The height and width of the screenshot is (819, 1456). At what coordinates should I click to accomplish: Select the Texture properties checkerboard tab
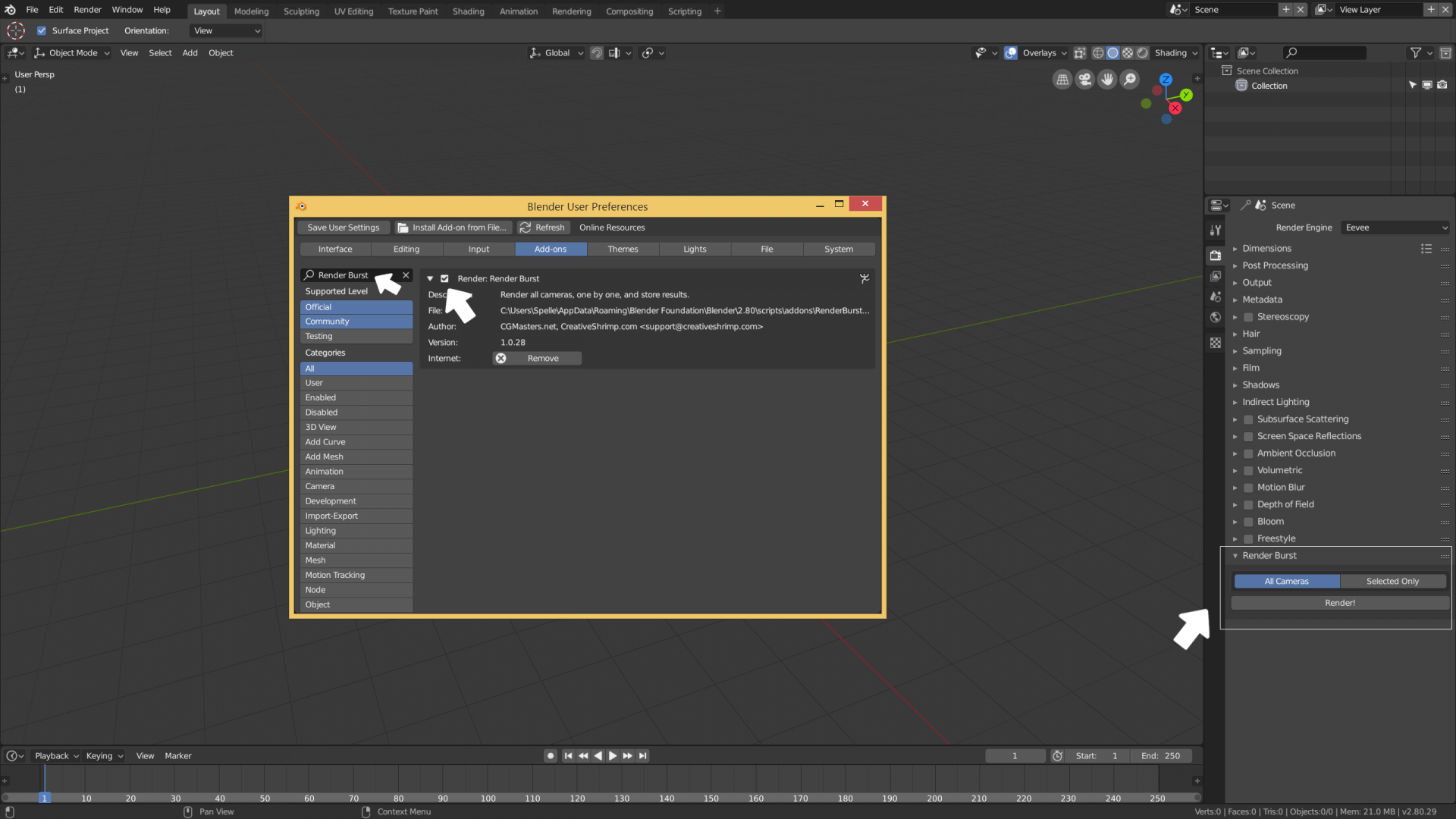click(x=1215, y=343)
